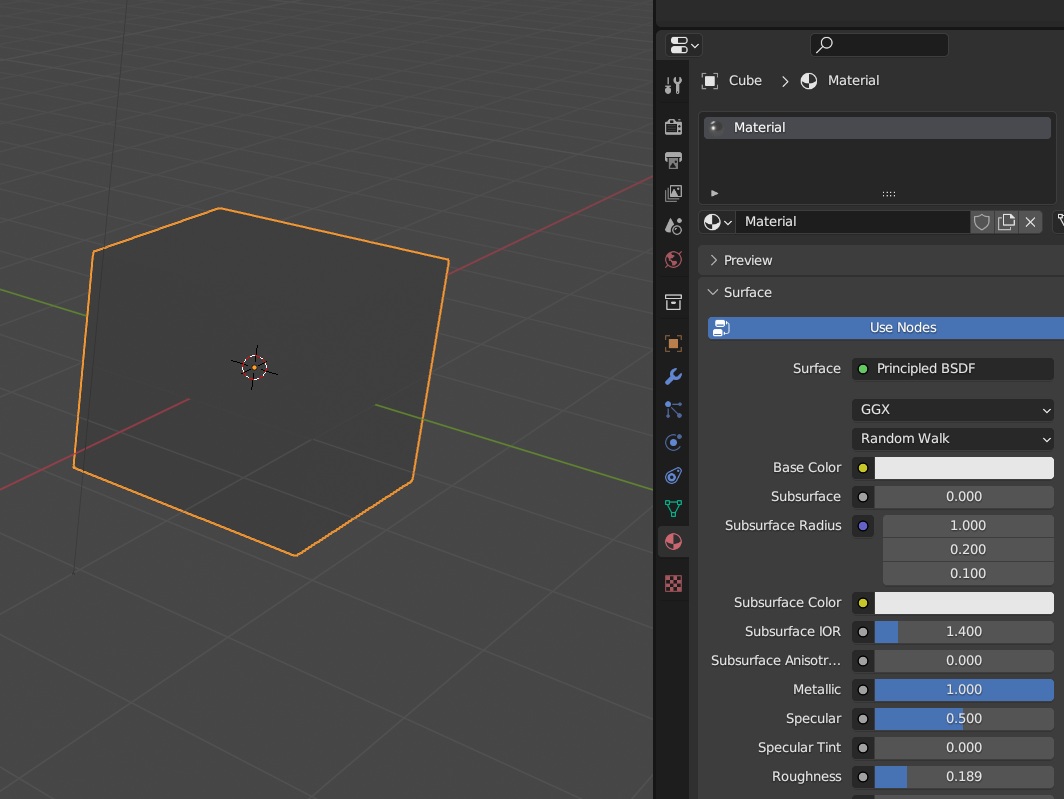Open the Modifier properties wrench tab

(x=673, y=377)
